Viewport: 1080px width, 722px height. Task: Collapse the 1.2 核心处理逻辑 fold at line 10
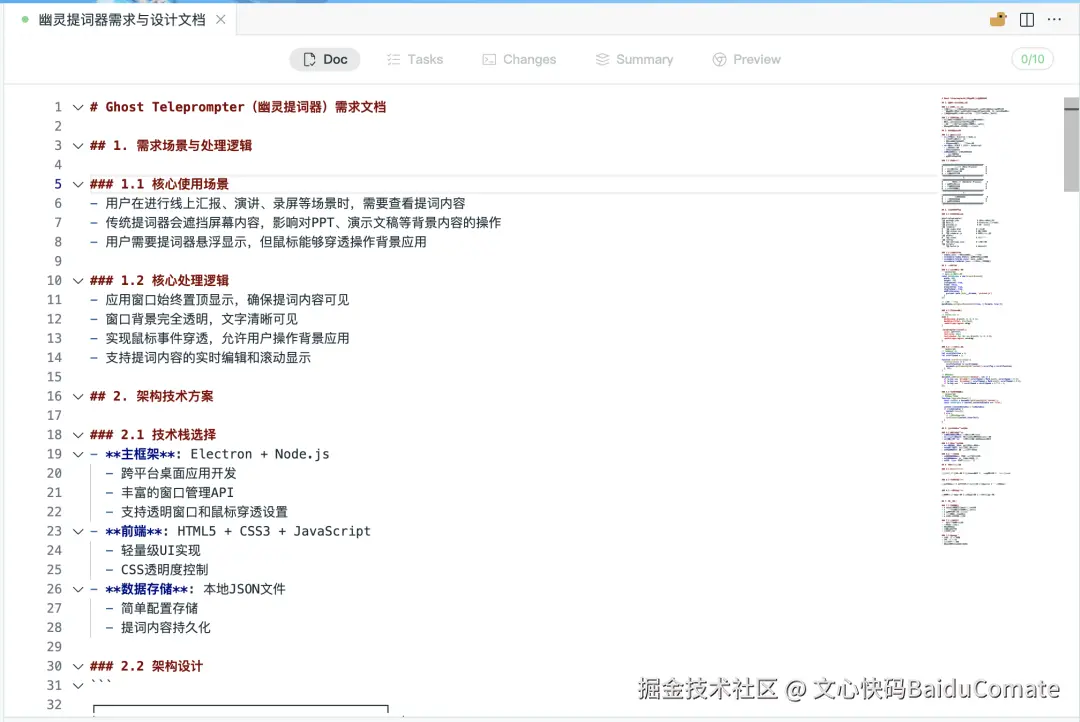pyautogui.click(x=78, y=280)
